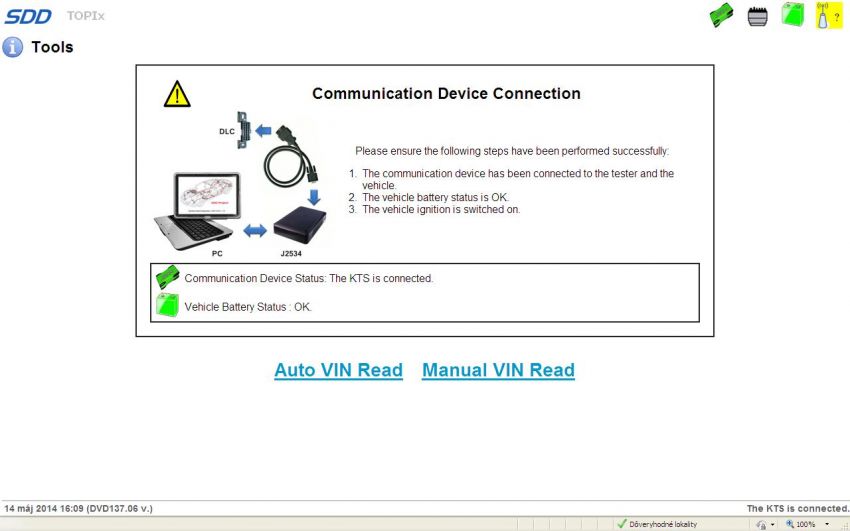Click the blue info icon beside Tools
850x531 pixels.
pyautogui.click(x=12, y=47)
